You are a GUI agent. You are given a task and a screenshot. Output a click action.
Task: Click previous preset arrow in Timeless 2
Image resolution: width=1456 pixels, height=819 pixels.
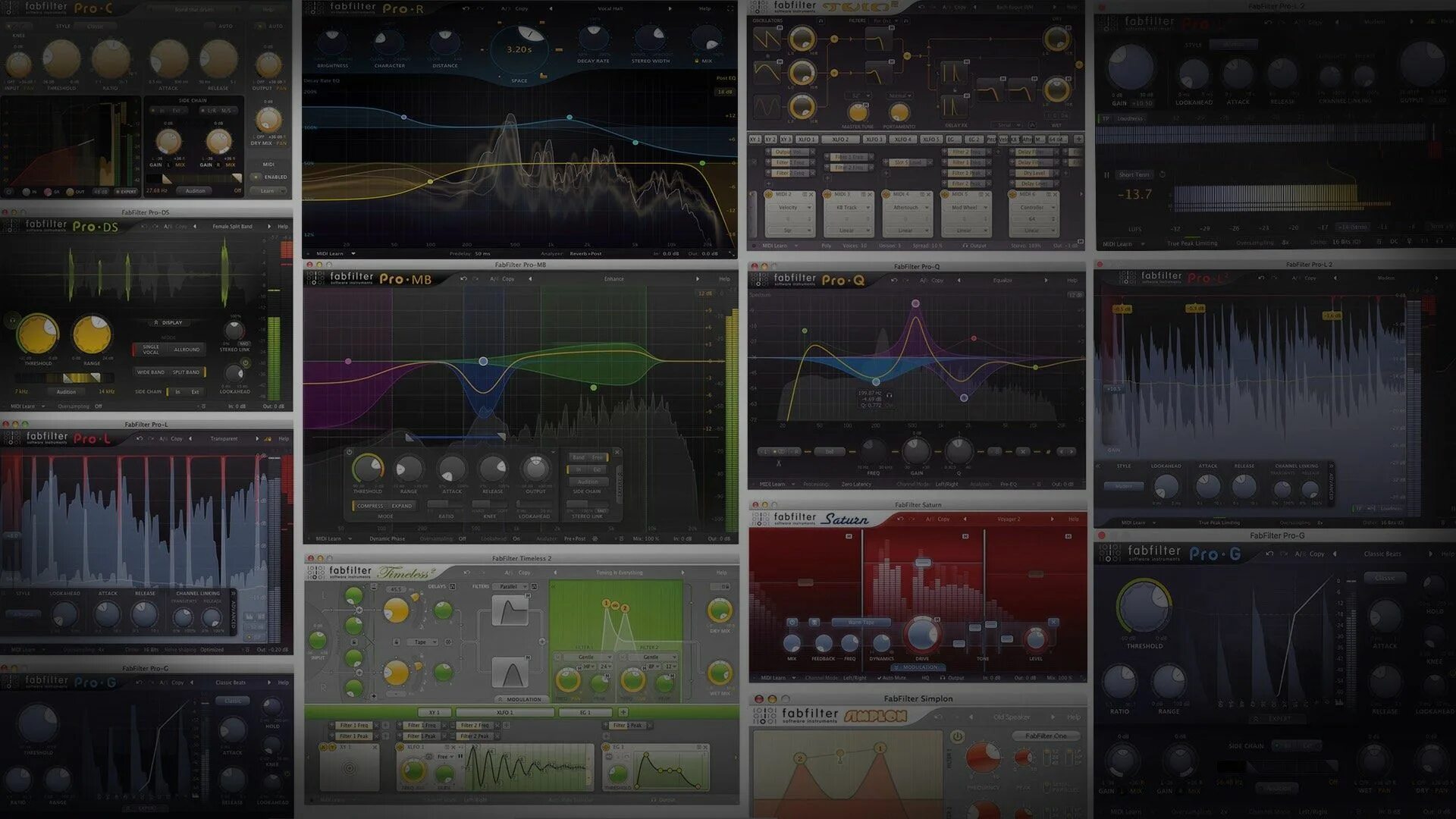coord(555,573)
